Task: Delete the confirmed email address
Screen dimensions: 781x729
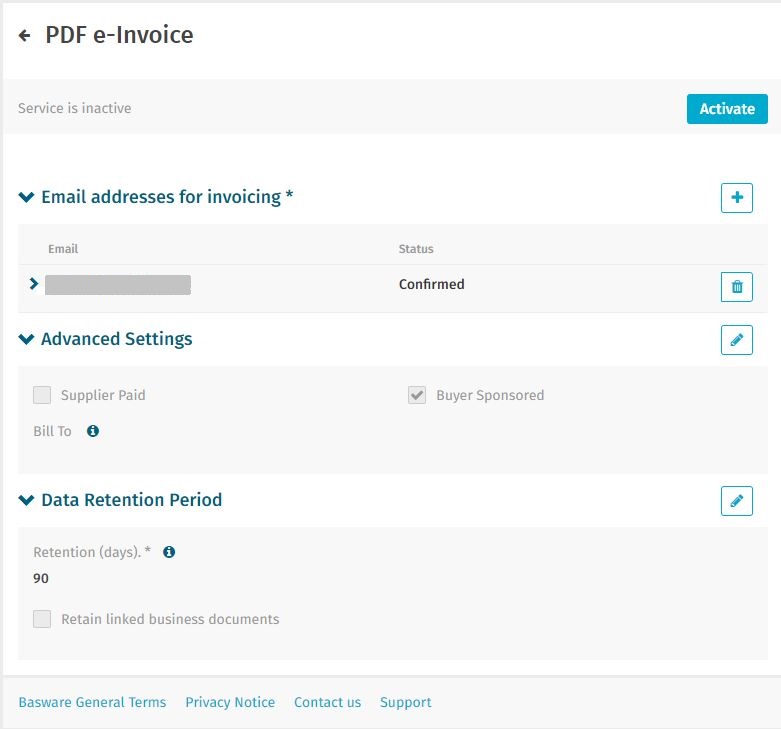Action: pos(736,287)
